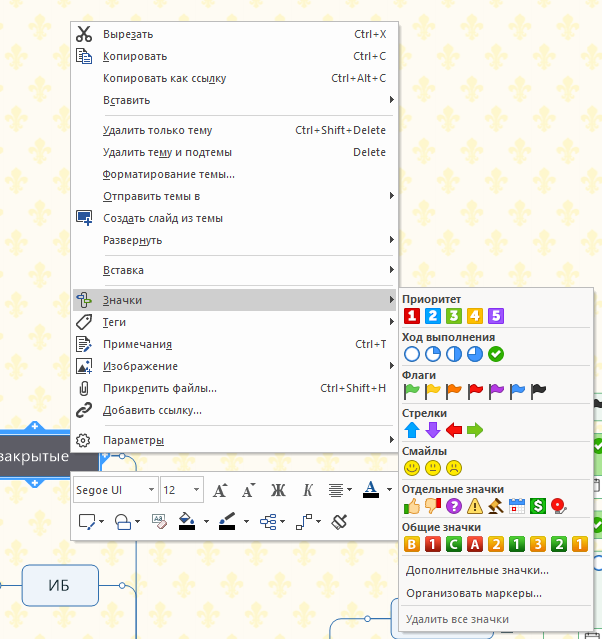
Task: Add the red flag icon
Action: (x=475, y=392)
